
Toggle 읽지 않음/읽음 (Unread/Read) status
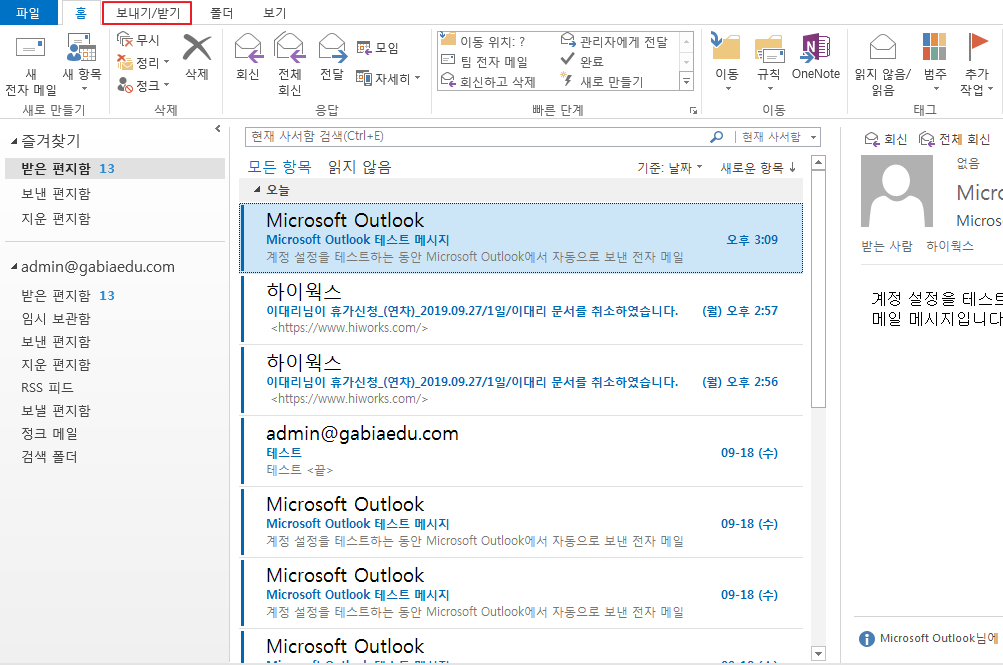click(883, 48)
